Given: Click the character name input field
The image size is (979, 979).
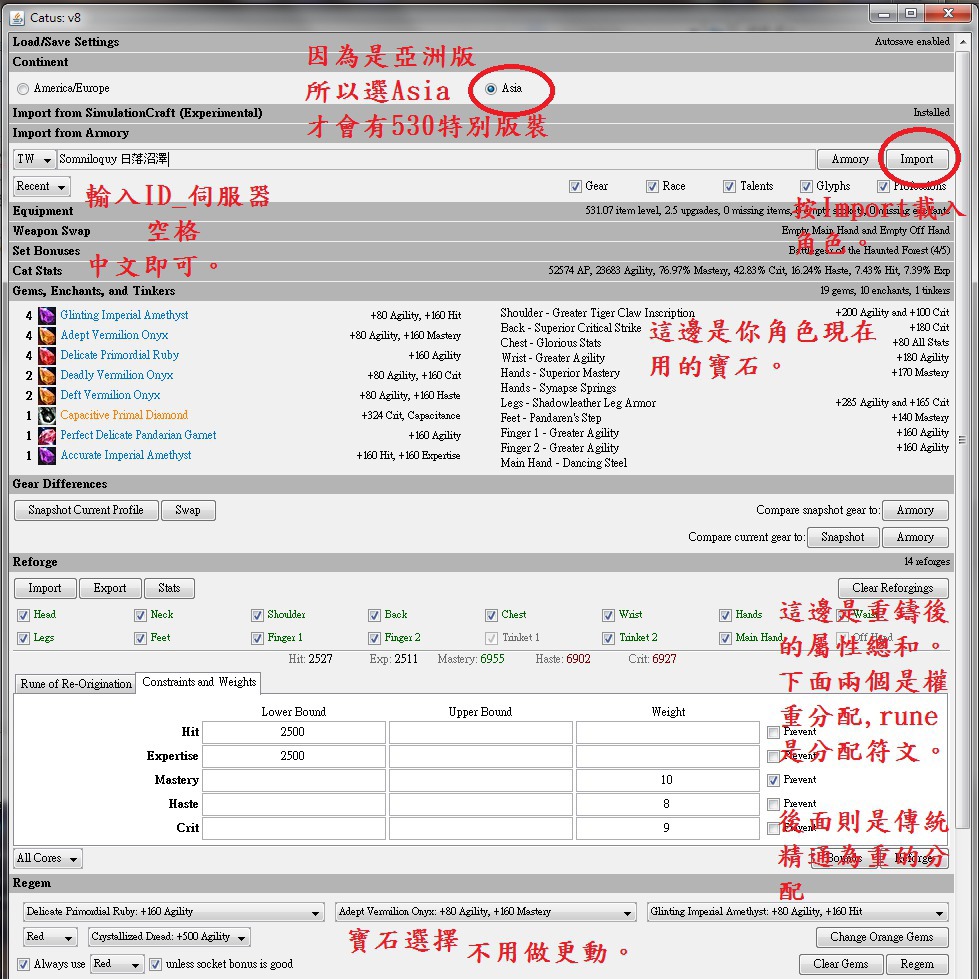Looking at the screenshot, I should [x=435, y=159].
